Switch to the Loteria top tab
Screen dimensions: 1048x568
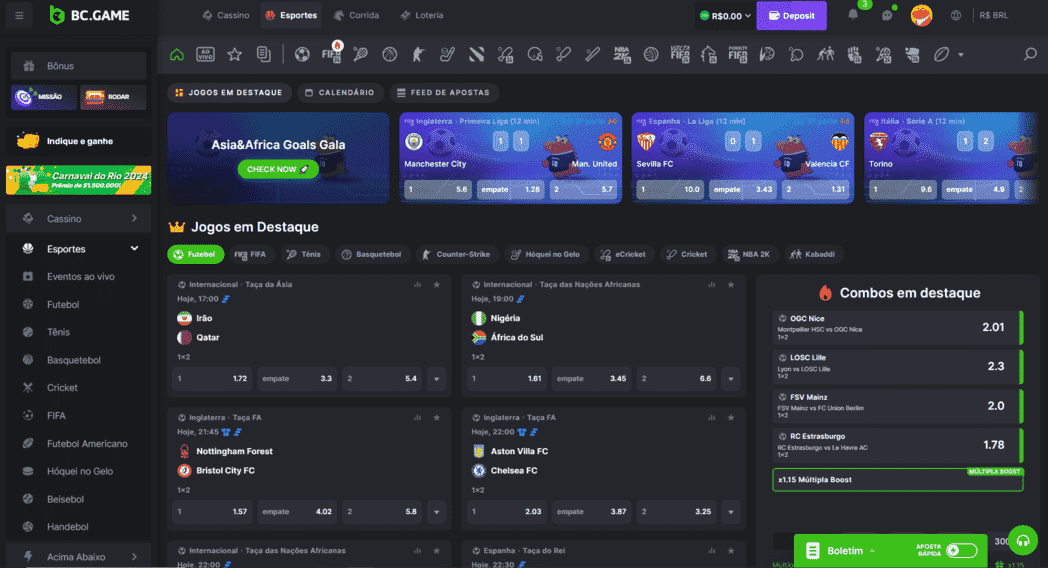(422, 15)
